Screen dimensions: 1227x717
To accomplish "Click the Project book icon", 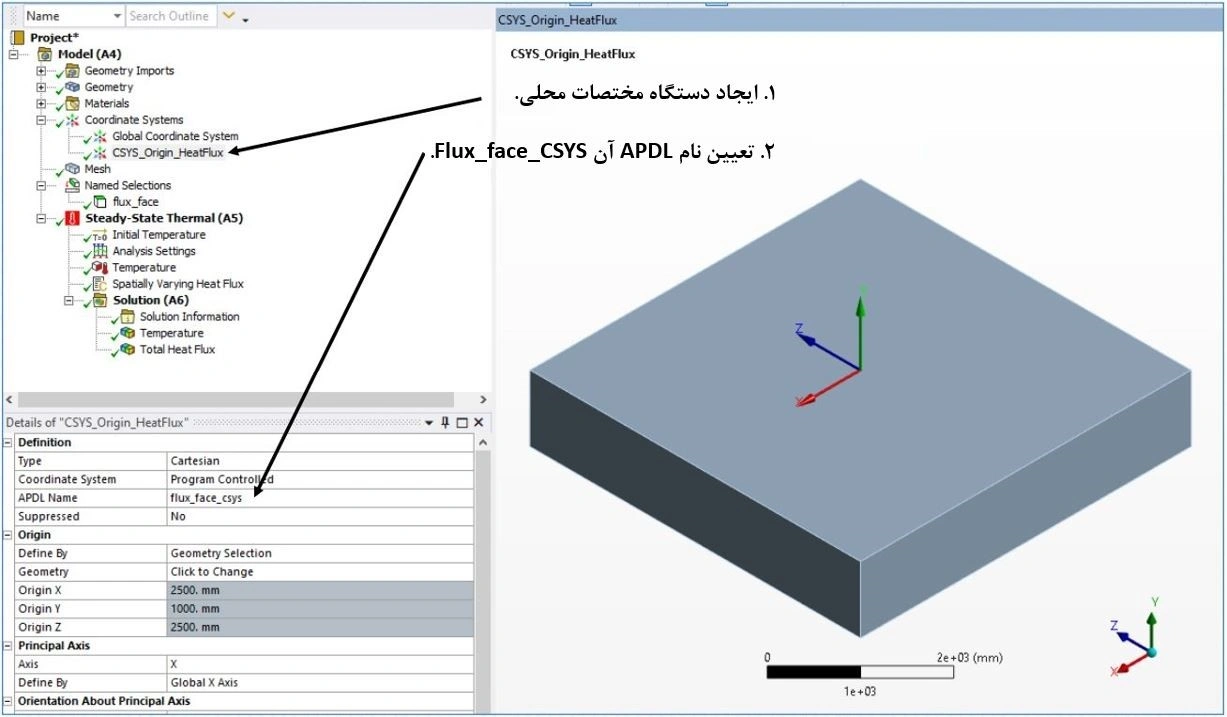I will click(x=18, y=38).
